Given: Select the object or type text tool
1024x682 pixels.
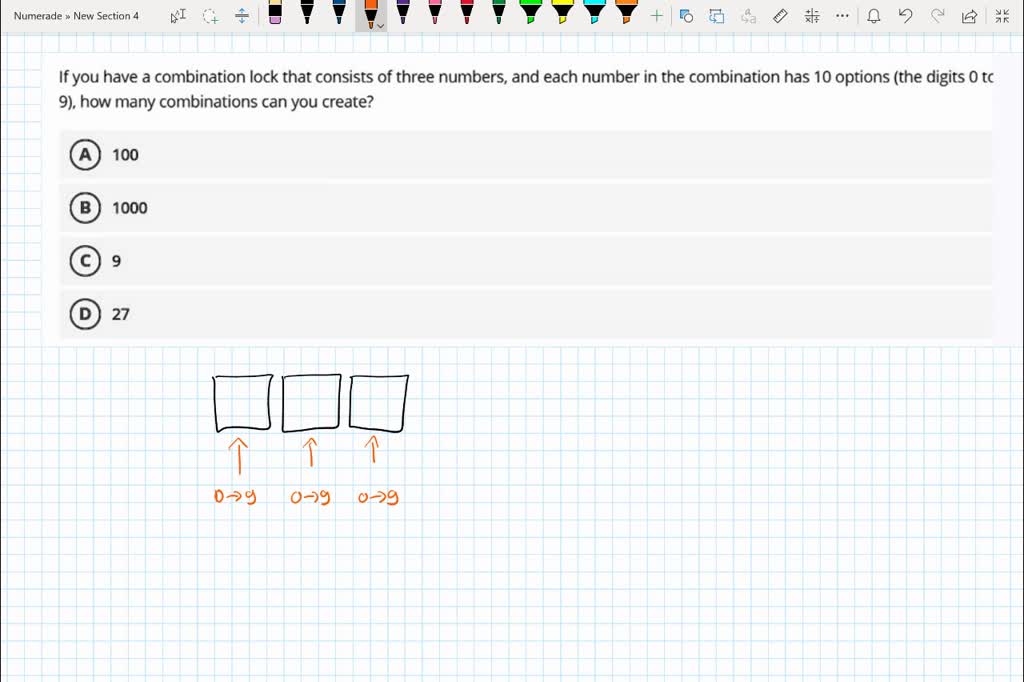Looking at the screenshot, I should 178,16.
